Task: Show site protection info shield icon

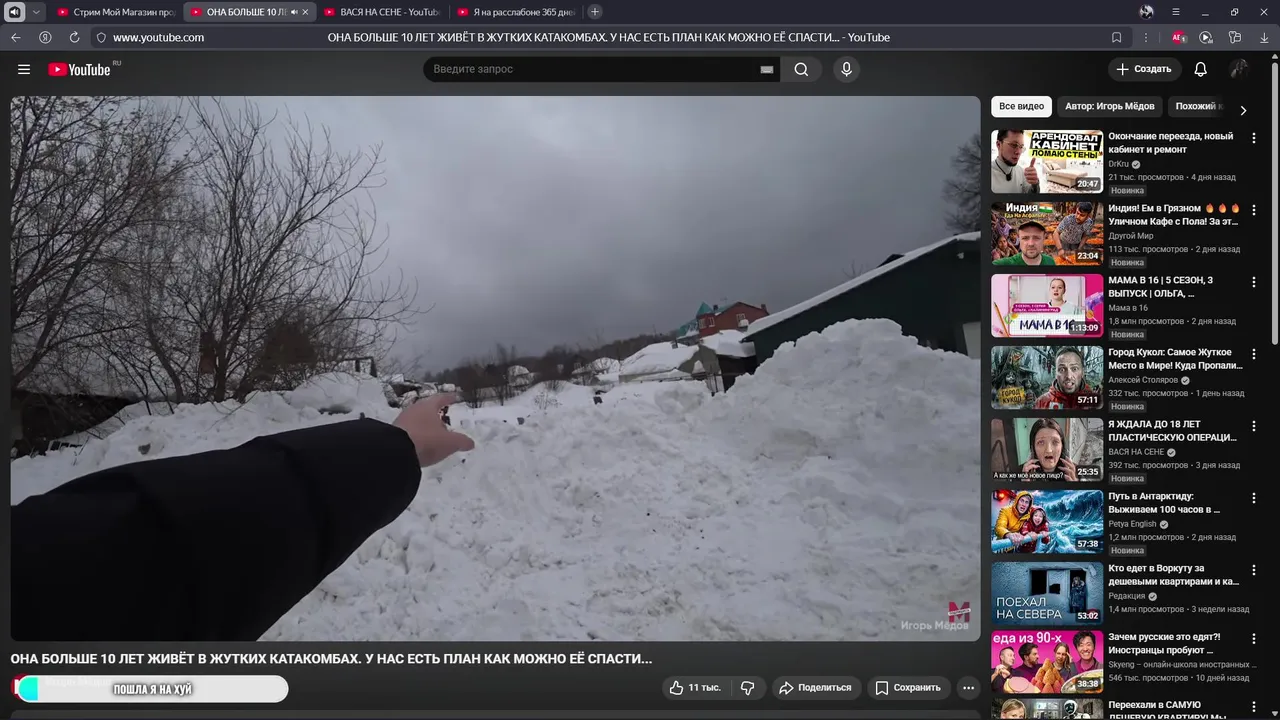Action: (x=100, y=37)
